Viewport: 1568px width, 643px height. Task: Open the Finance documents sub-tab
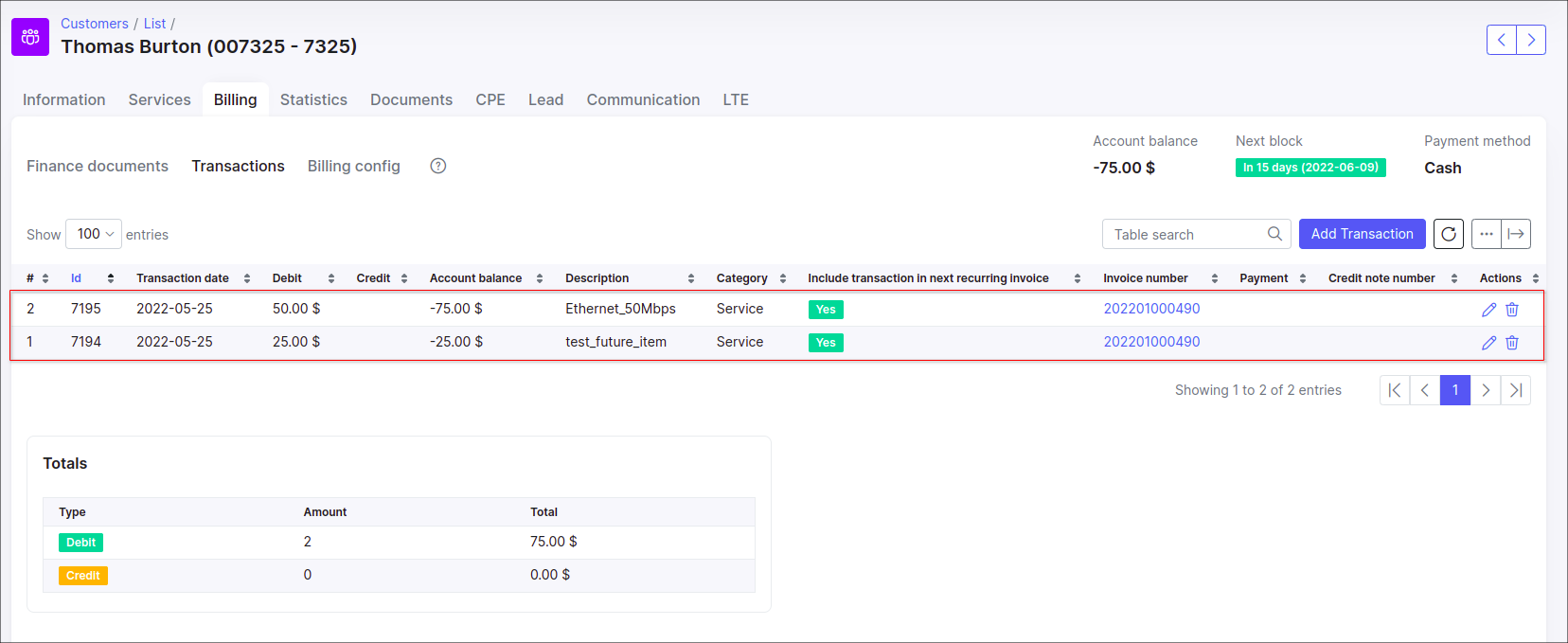click(x=98, y=166)
